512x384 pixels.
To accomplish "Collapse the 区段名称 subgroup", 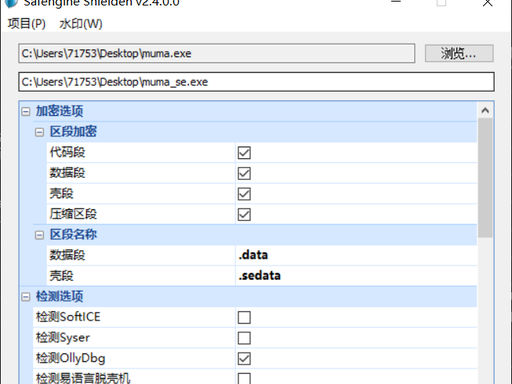I will pyautogui.click(x=39, y=235).
